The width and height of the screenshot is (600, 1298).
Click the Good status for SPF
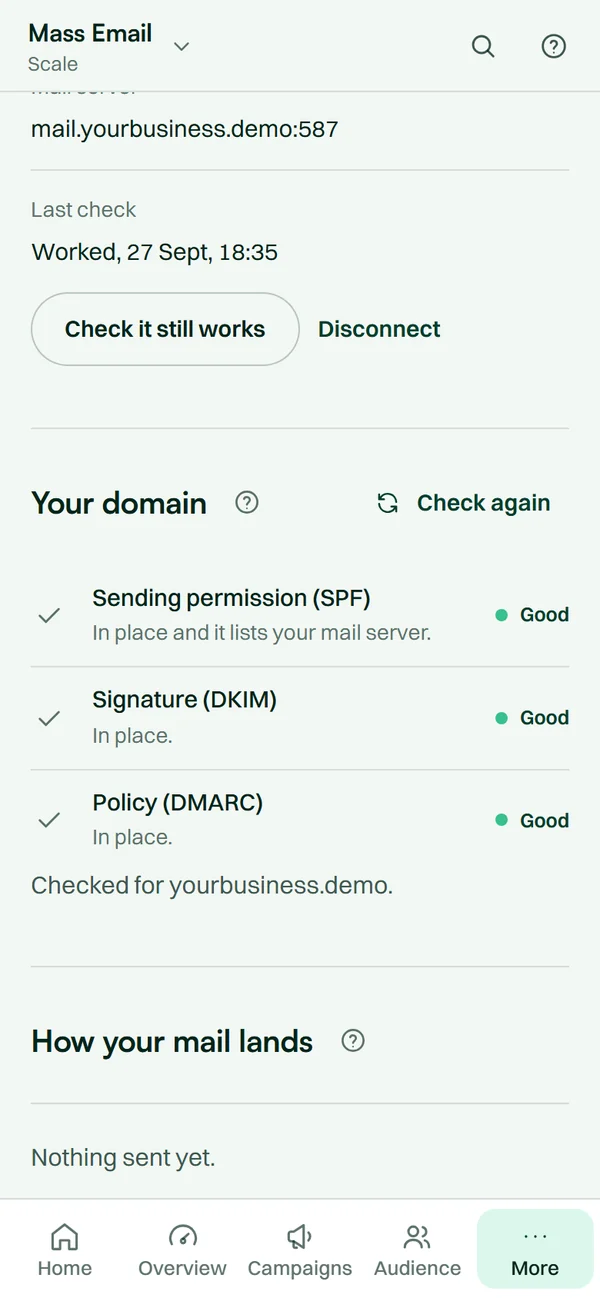tap(533, 615)
